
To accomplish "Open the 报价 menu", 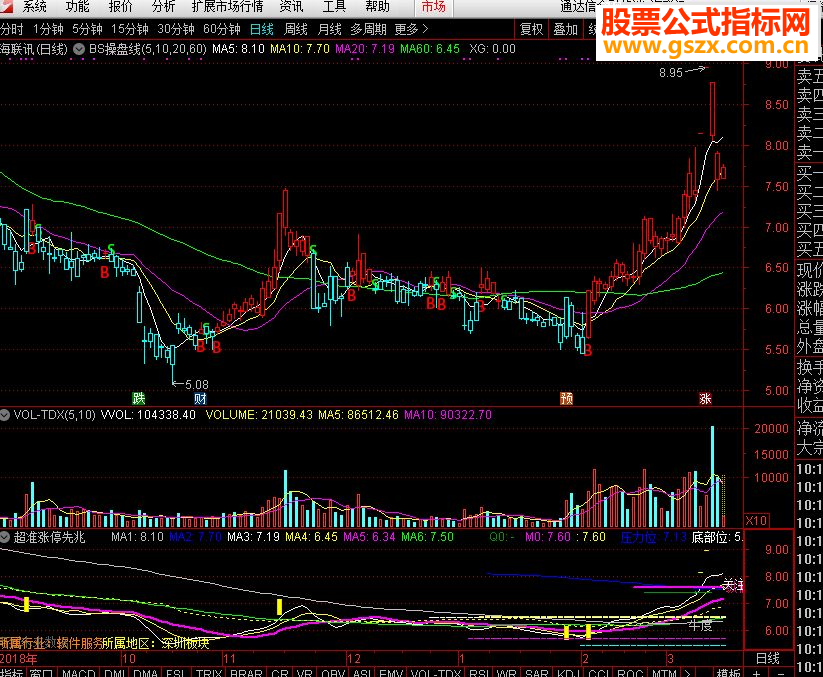I will pos(121,6).
